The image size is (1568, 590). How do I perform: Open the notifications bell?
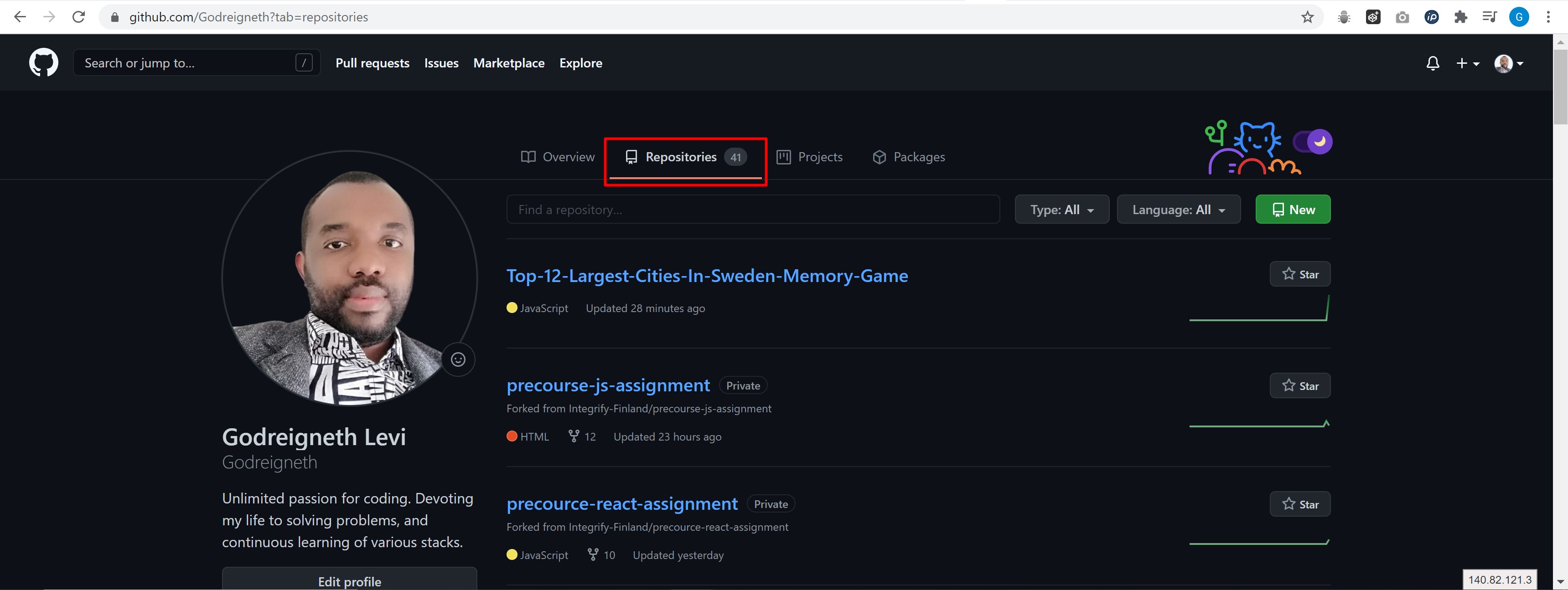pos(1432,63)
